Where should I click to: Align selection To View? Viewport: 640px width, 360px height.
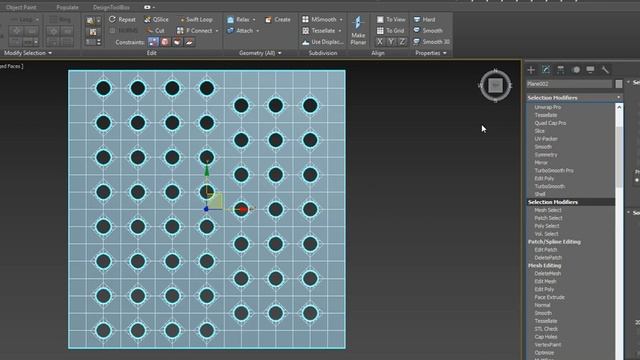tap(391, 19)
